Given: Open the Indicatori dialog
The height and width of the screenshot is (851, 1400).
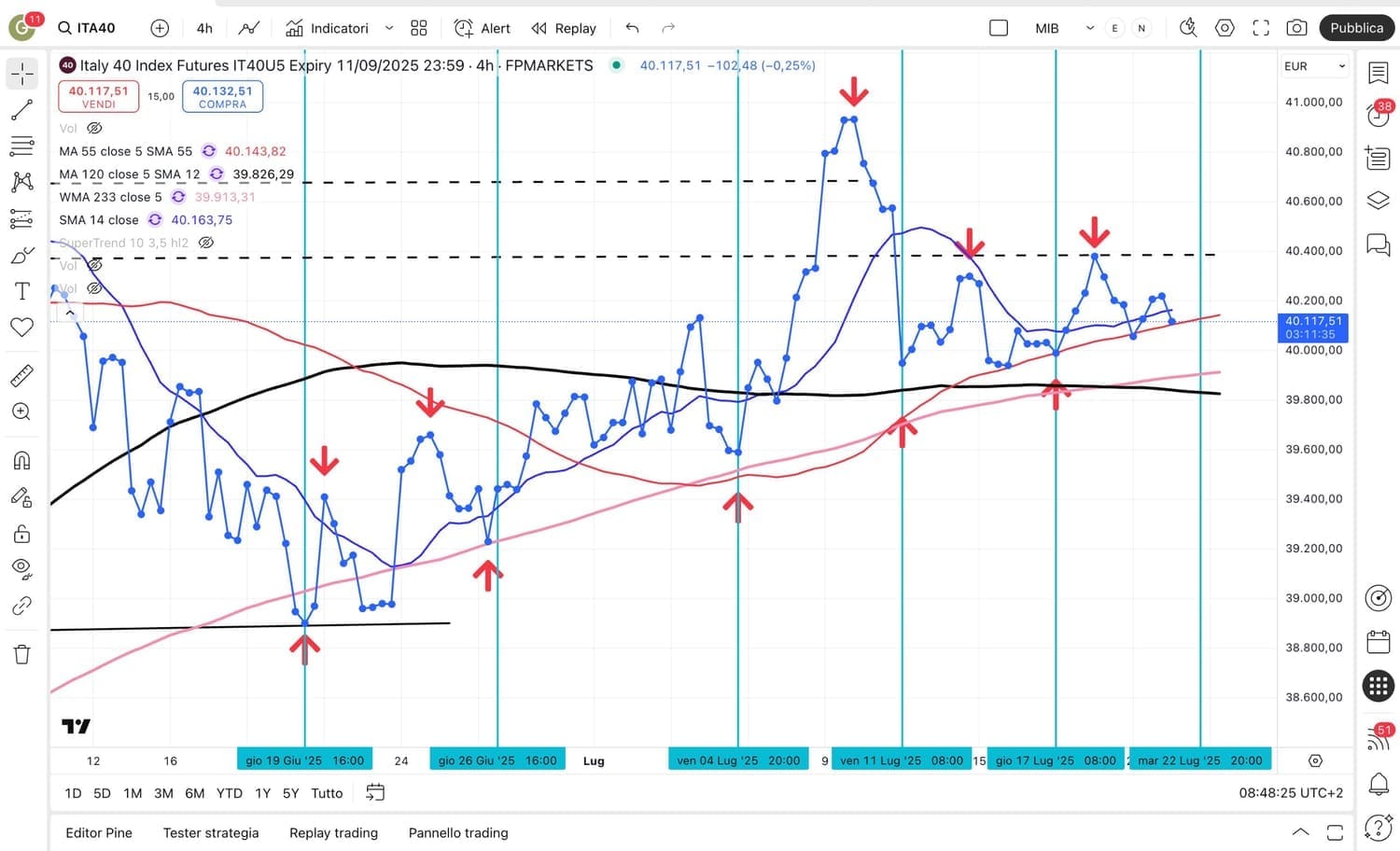Looking at the screenshot, I should (328, 28).
